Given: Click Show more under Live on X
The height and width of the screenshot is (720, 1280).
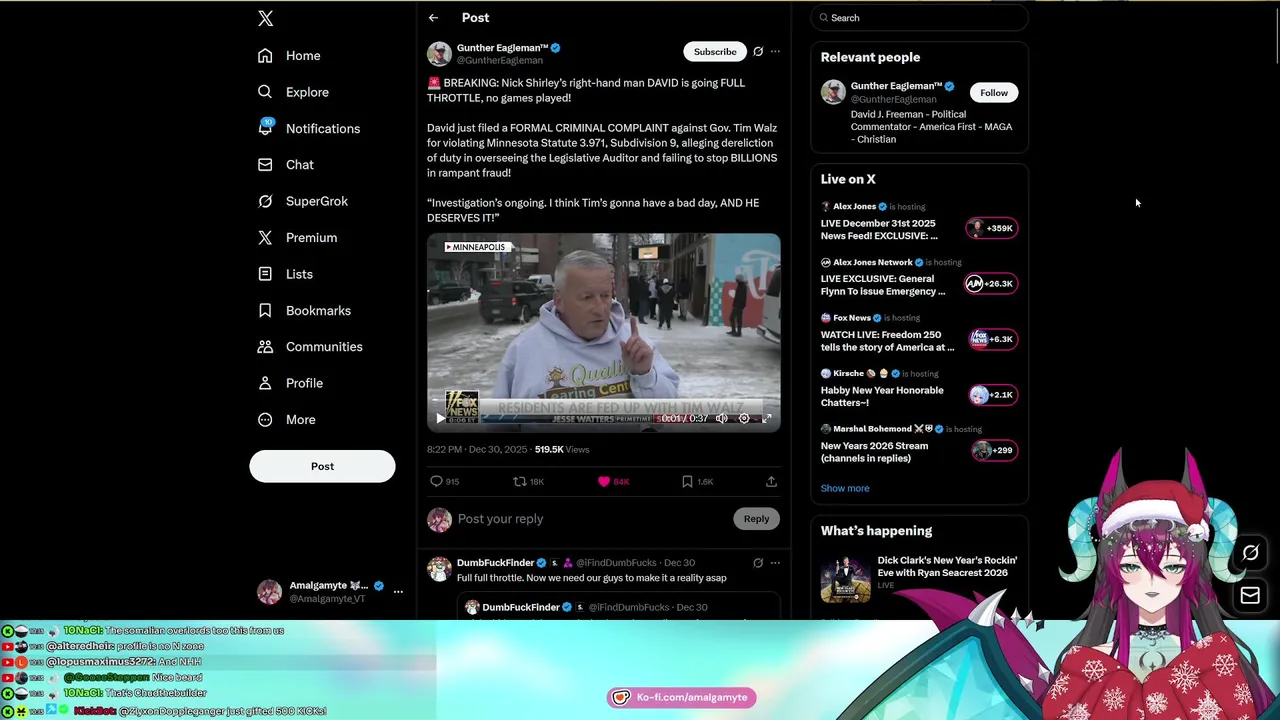Looking at the screenshot, I should pos(845,488).
